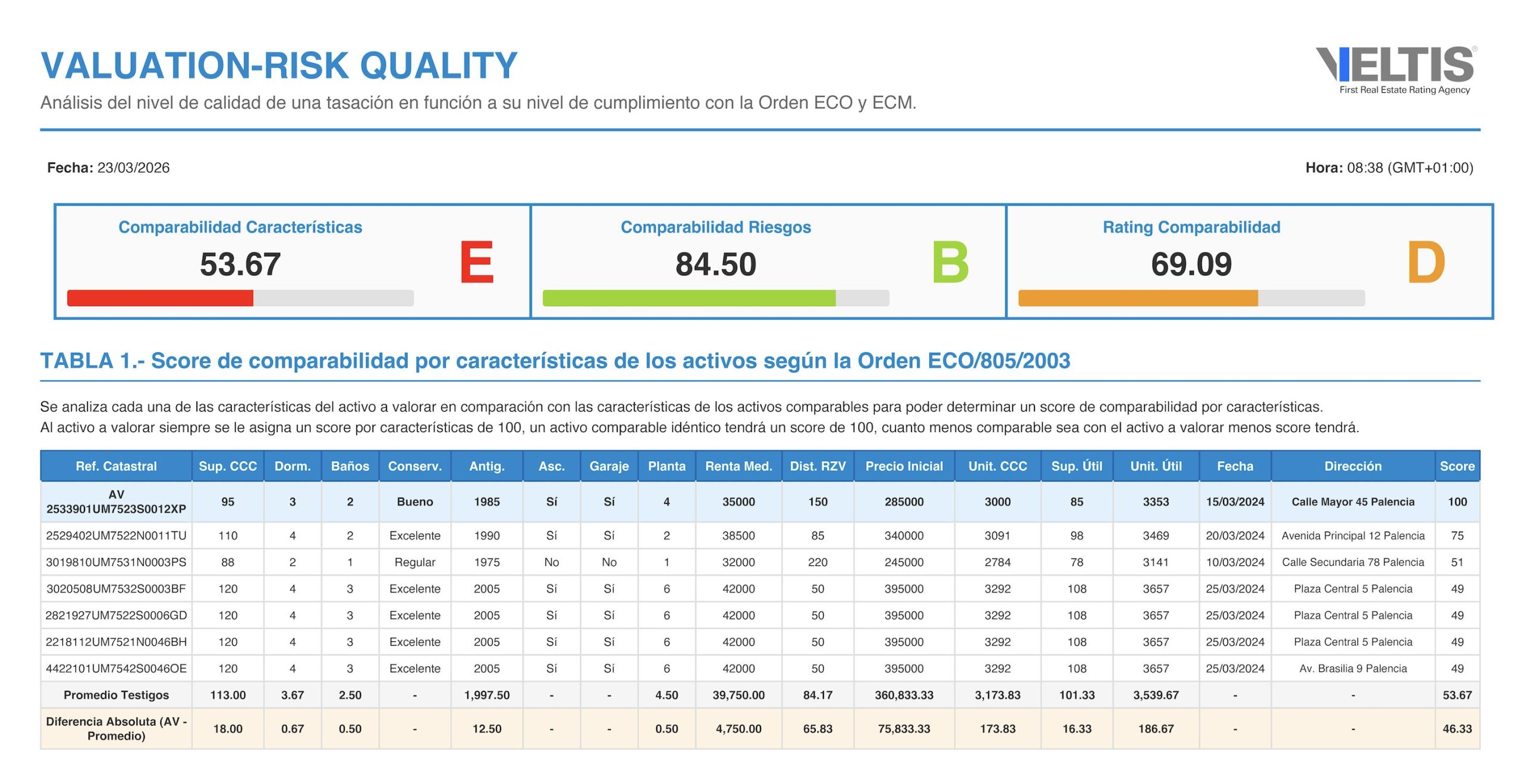Viewport: 1522px width, 784px height.
Task: Click the Score column header
Action: [1457, 466]
